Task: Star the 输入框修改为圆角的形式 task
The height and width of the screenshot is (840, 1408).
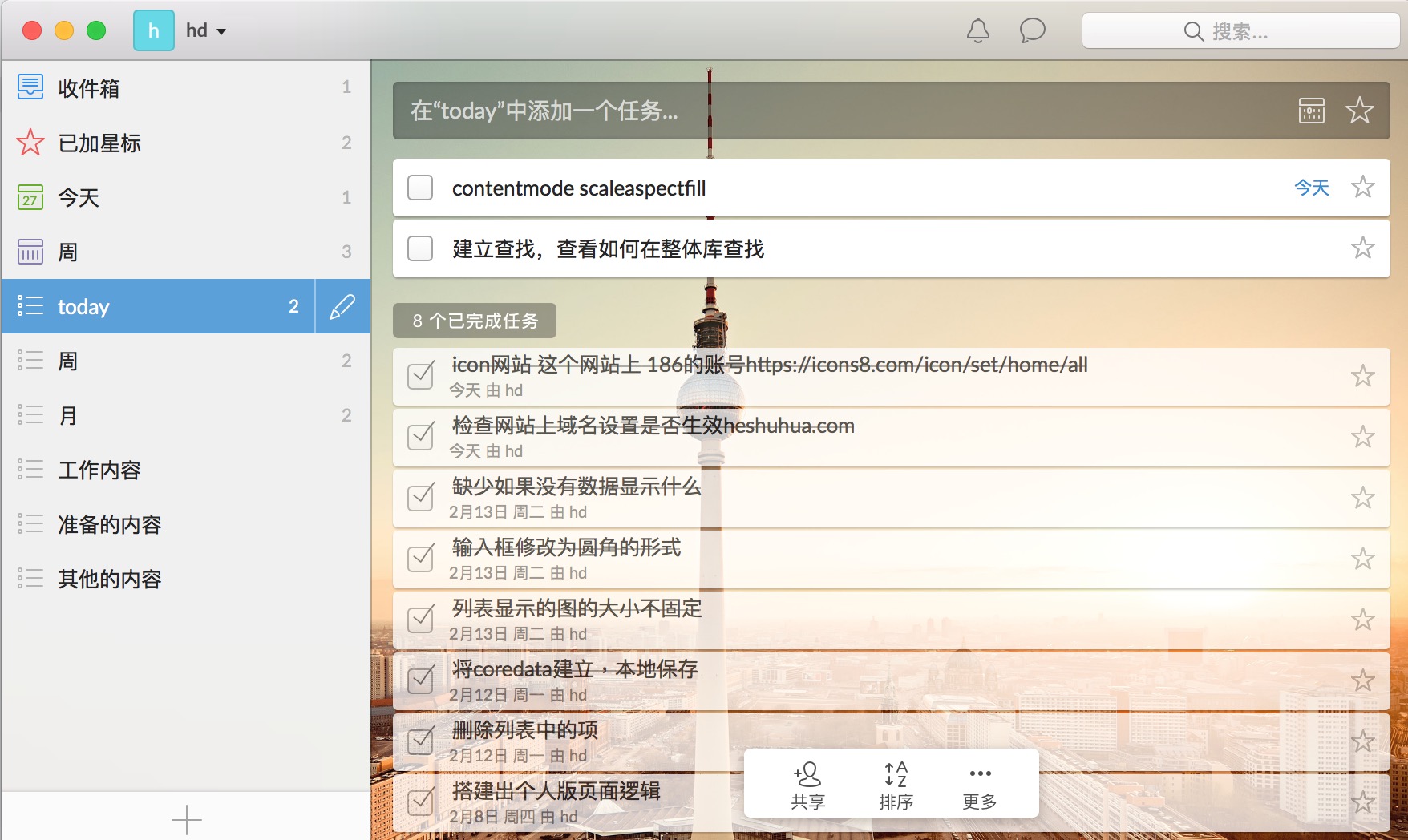Action: point(1363,559)
